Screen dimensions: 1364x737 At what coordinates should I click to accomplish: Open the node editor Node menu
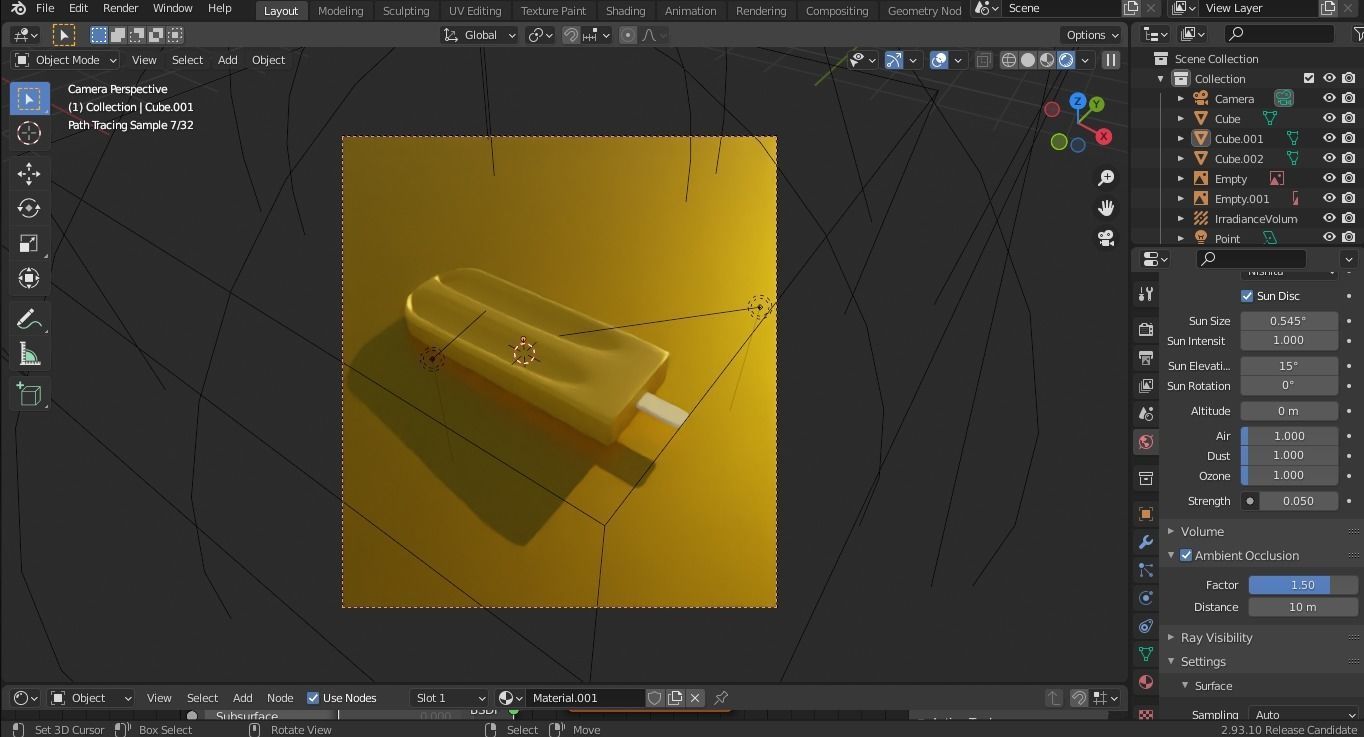280,698
